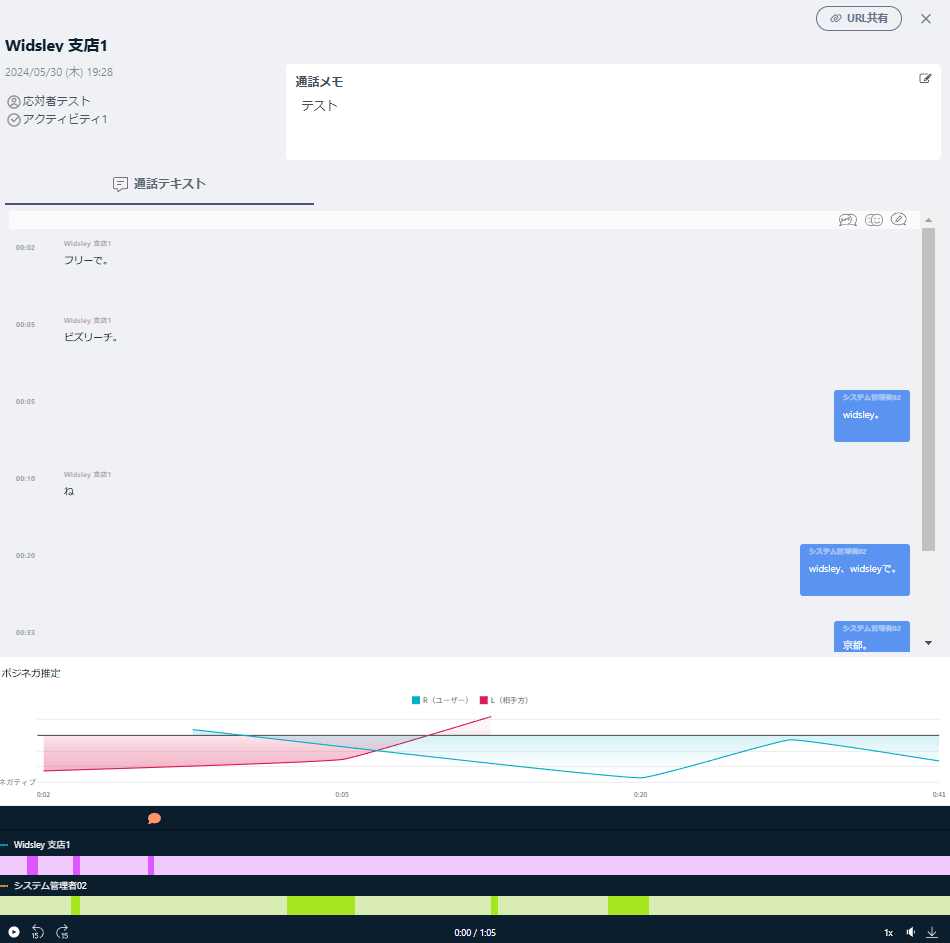Seek to the large green segment on システム管理者02 track
This screenshot has width=950, height=943.
pyautogui.click(x=320, y=905)
